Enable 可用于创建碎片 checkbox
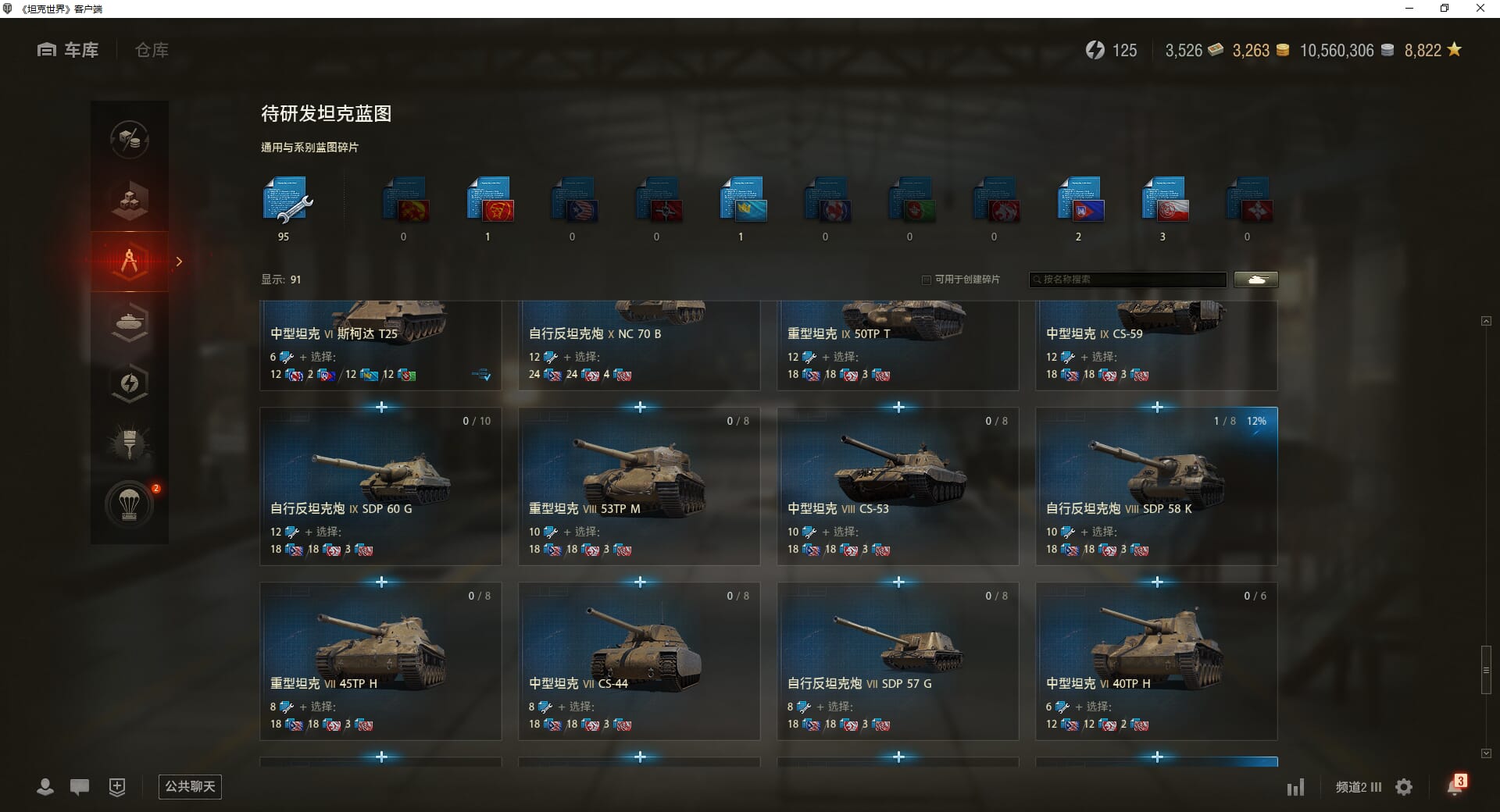The height and width of the screenshot is (812, 1500). tap(927, 280)
